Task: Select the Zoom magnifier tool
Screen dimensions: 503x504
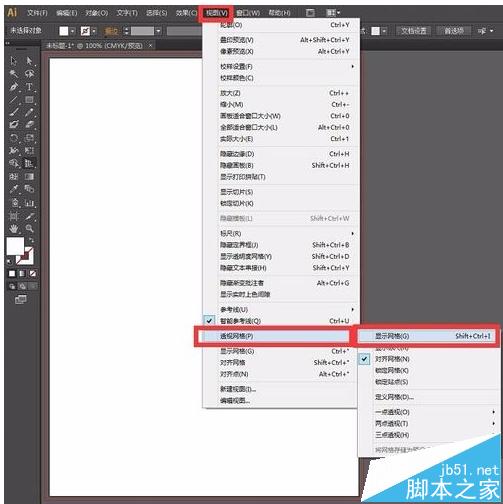Action: [29, 229]
